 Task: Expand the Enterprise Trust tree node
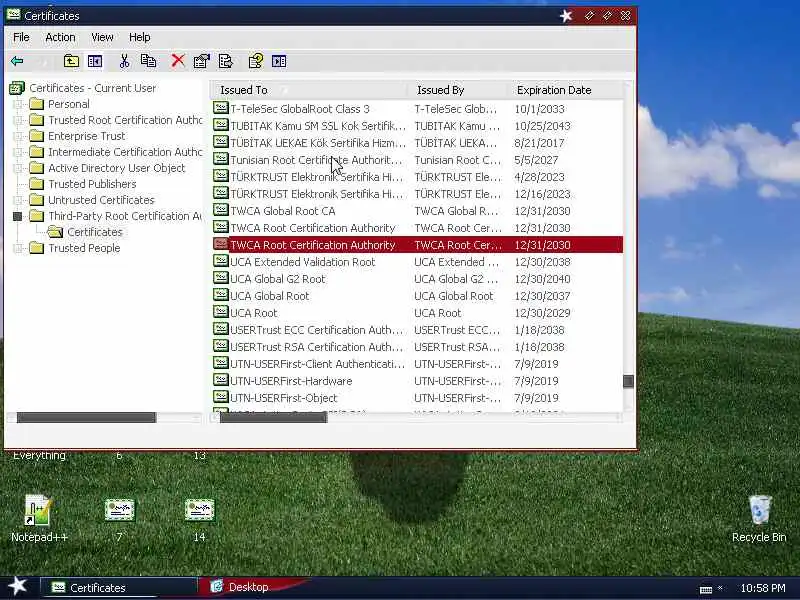tap(18, 136)
